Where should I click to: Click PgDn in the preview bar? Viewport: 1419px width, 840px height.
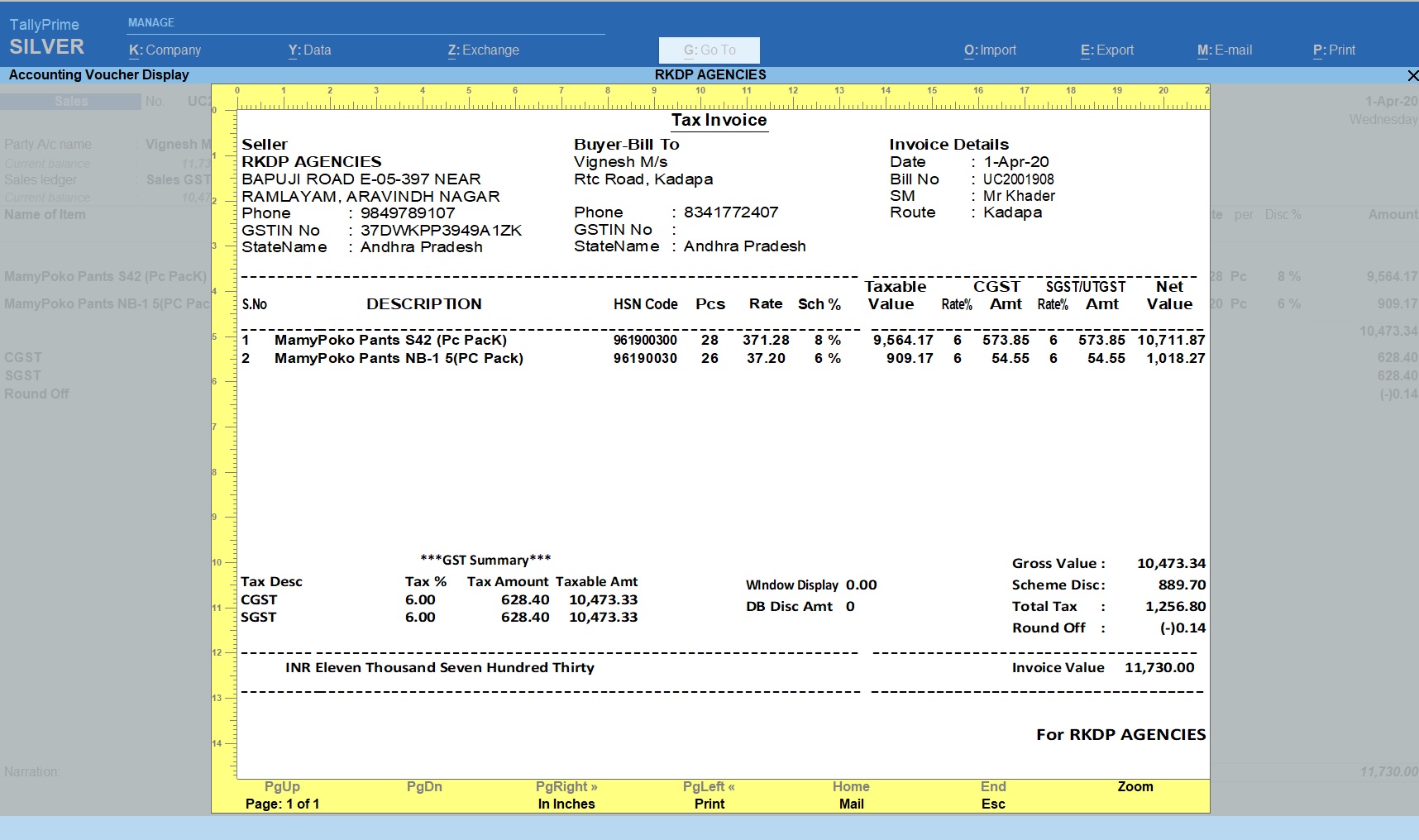424,786
